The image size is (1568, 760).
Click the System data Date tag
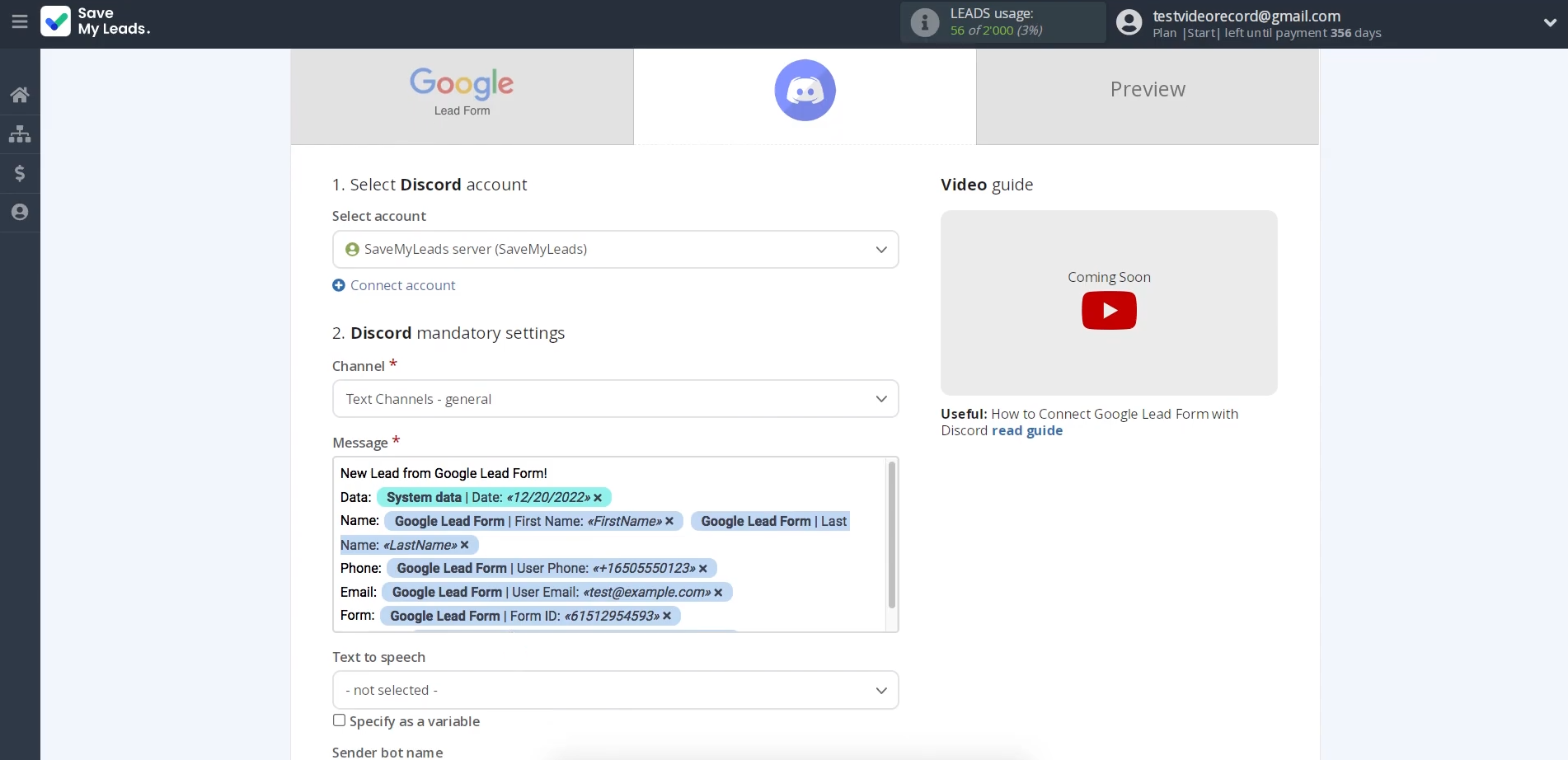coord(494,497)
